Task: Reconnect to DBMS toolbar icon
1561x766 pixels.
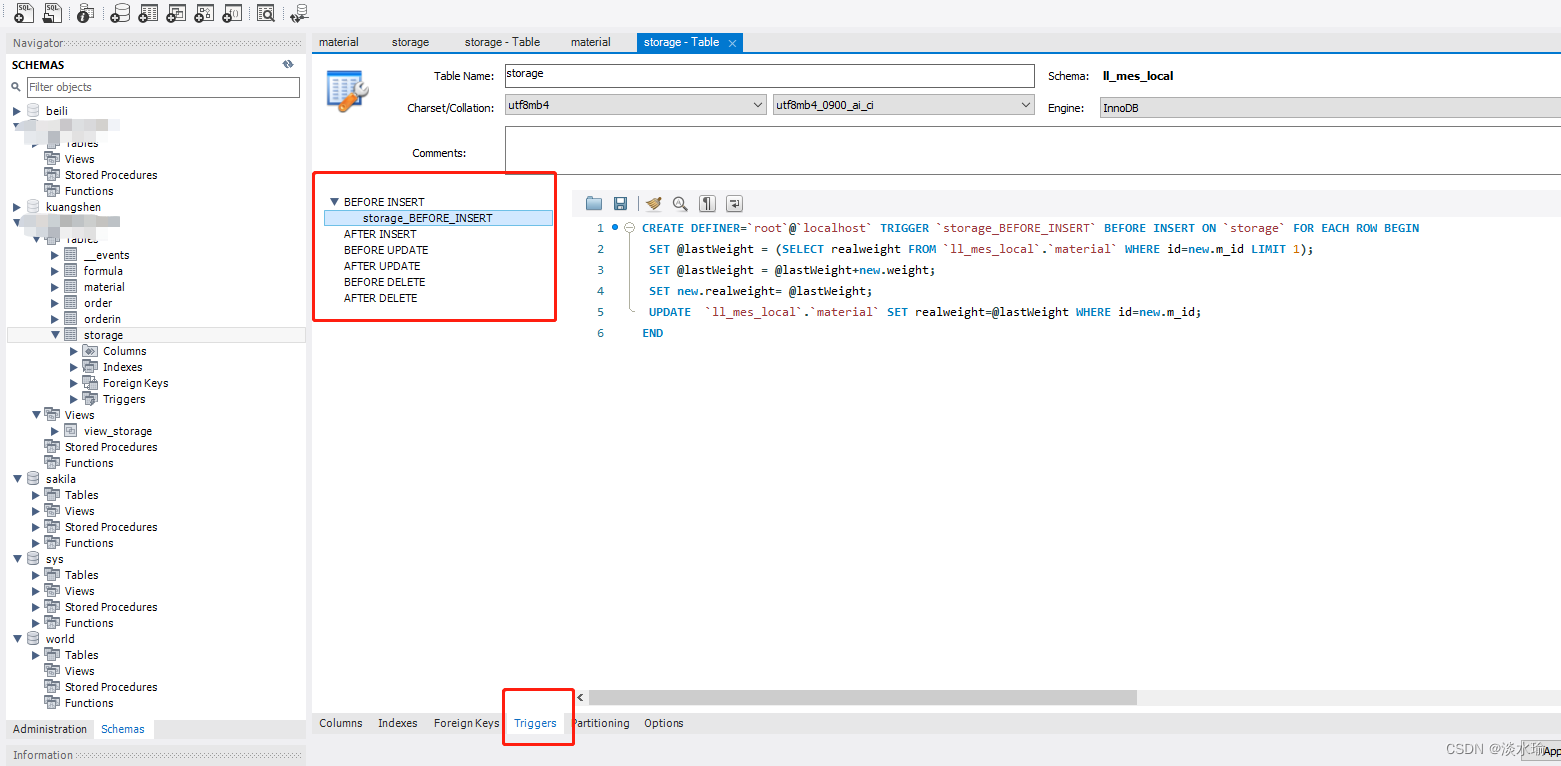Action: tap(299, 13)
